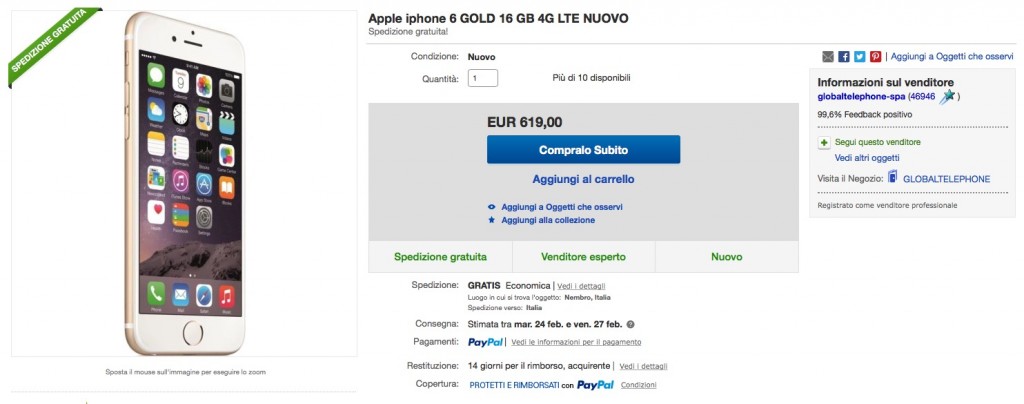The image size is (1024, 404).
Task: Click the delivery estimate help question mark
Action: coord(630,324)
